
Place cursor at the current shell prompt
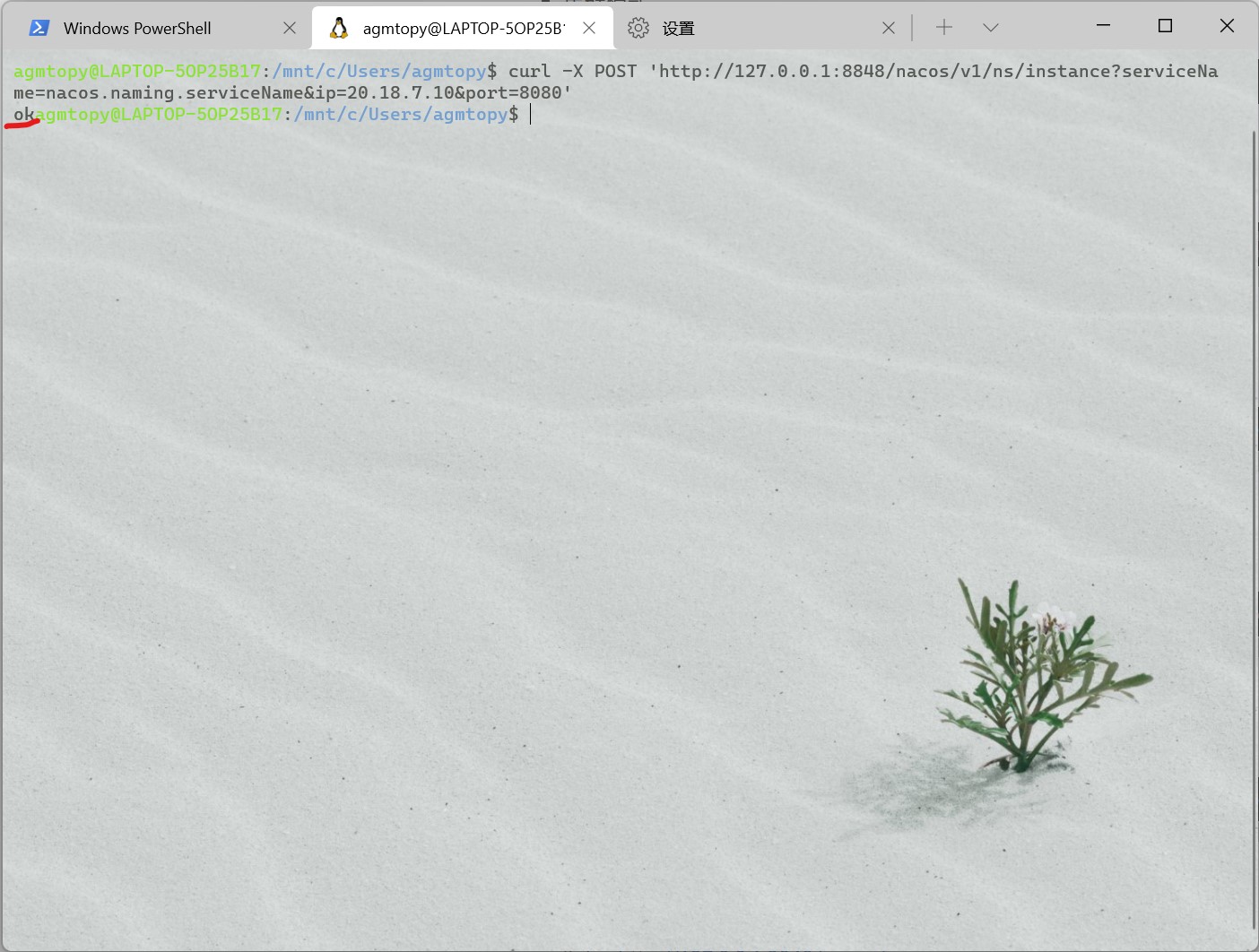pos(531,114)
